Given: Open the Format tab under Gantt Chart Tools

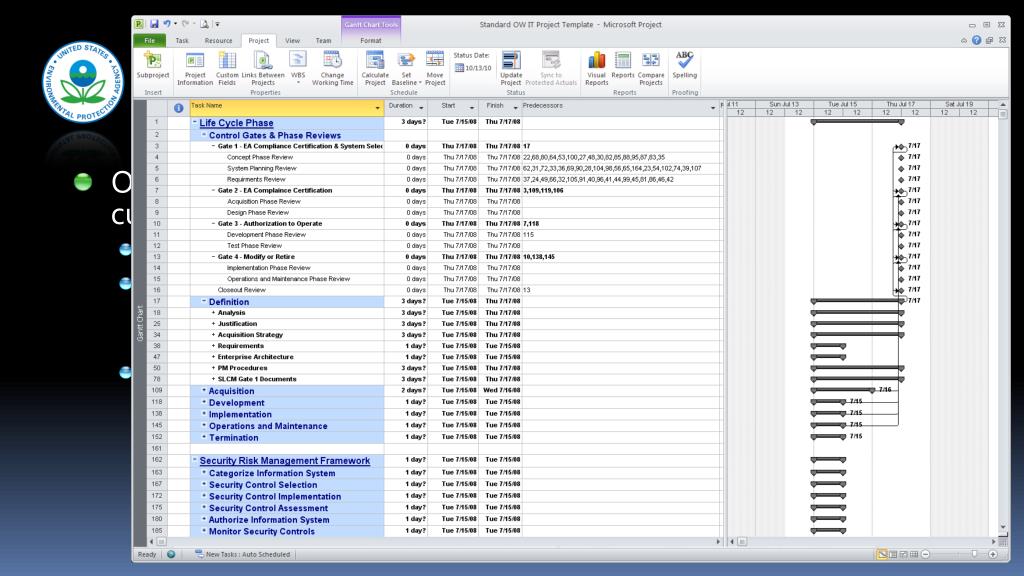Looking at the screenshot, I should (370, 40).
